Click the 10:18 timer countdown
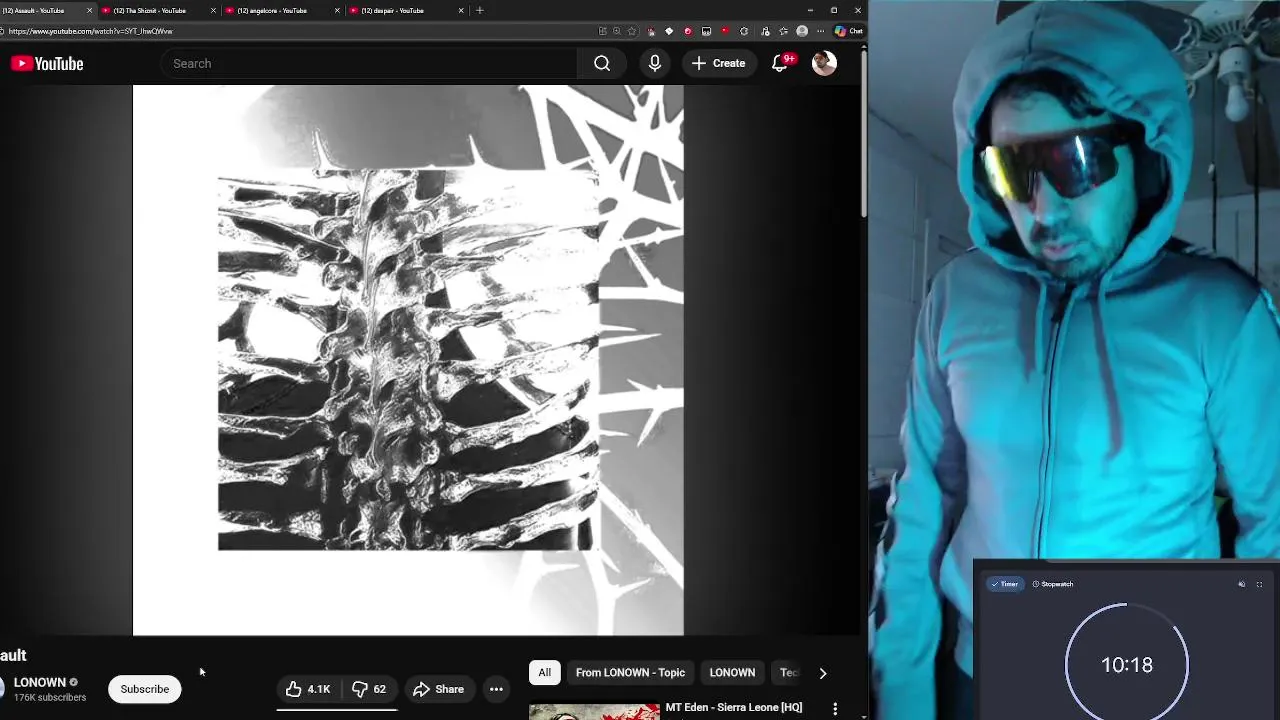This screenshot has width=1280, height=720. point(1127,665)
